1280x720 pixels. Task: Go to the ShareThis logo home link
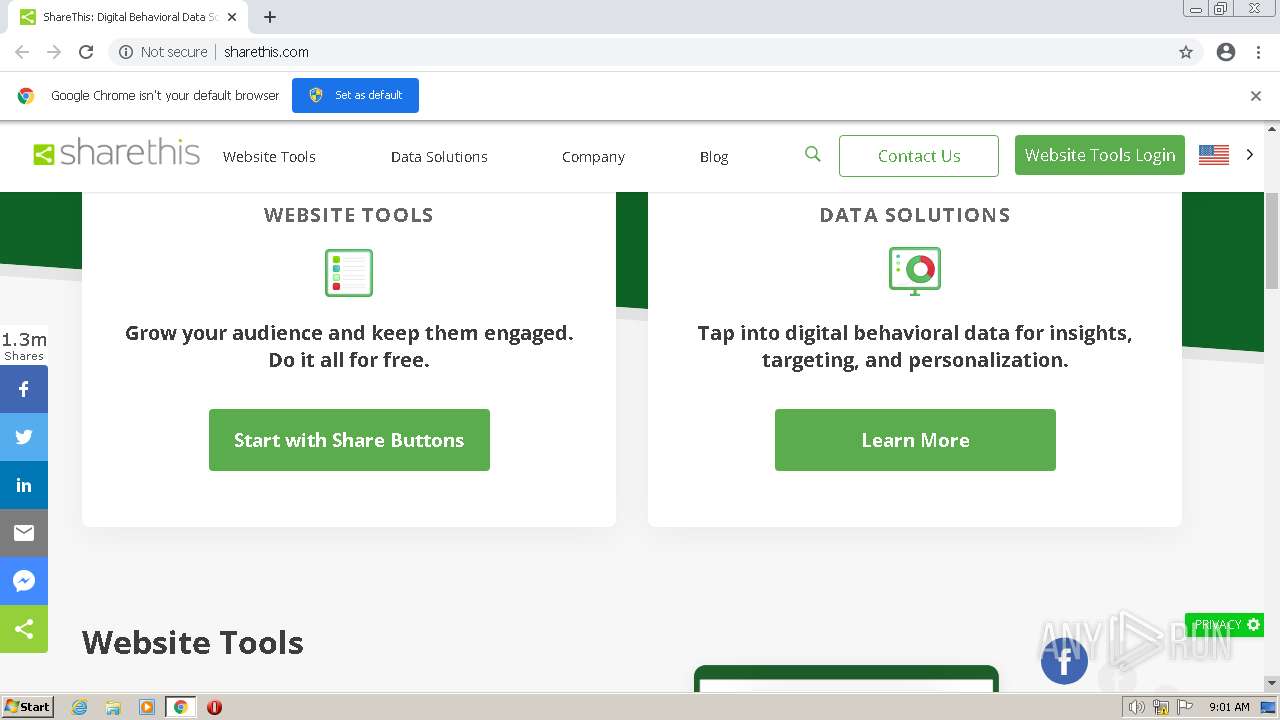click(x=117, y=153)
